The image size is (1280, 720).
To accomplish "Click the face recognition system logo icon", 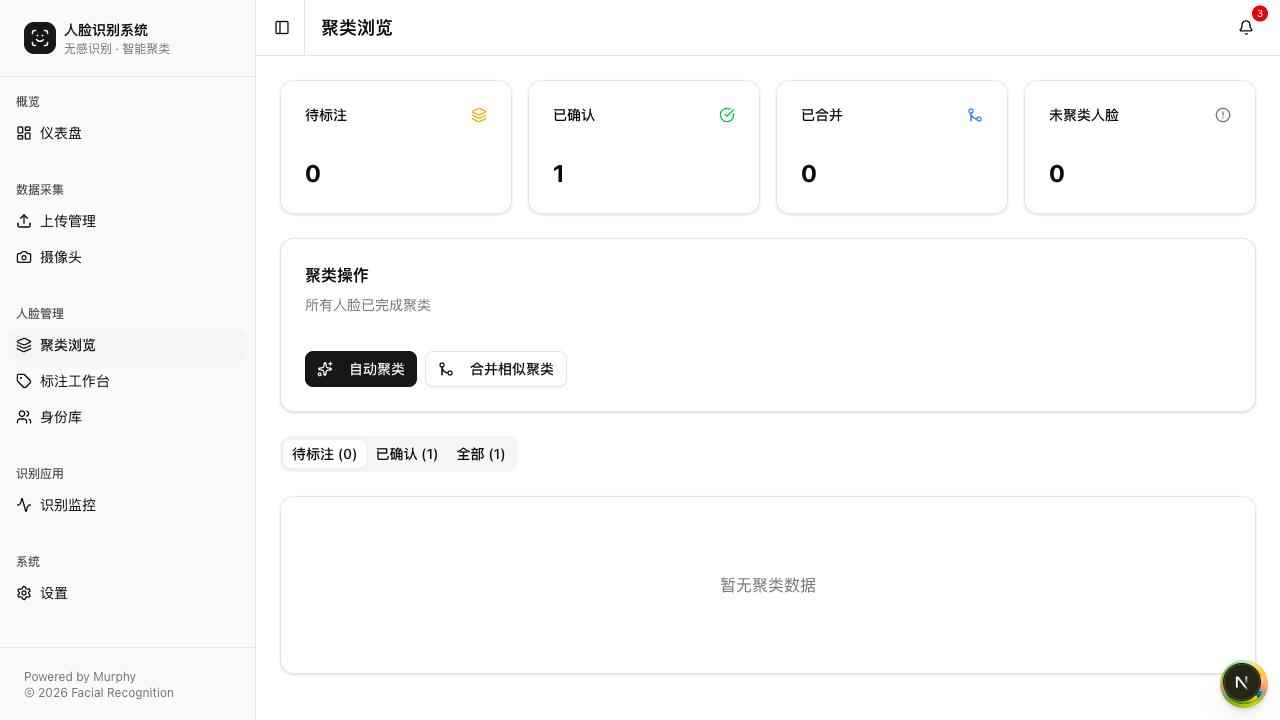I will pyautogui.click(x=40, y=38).
